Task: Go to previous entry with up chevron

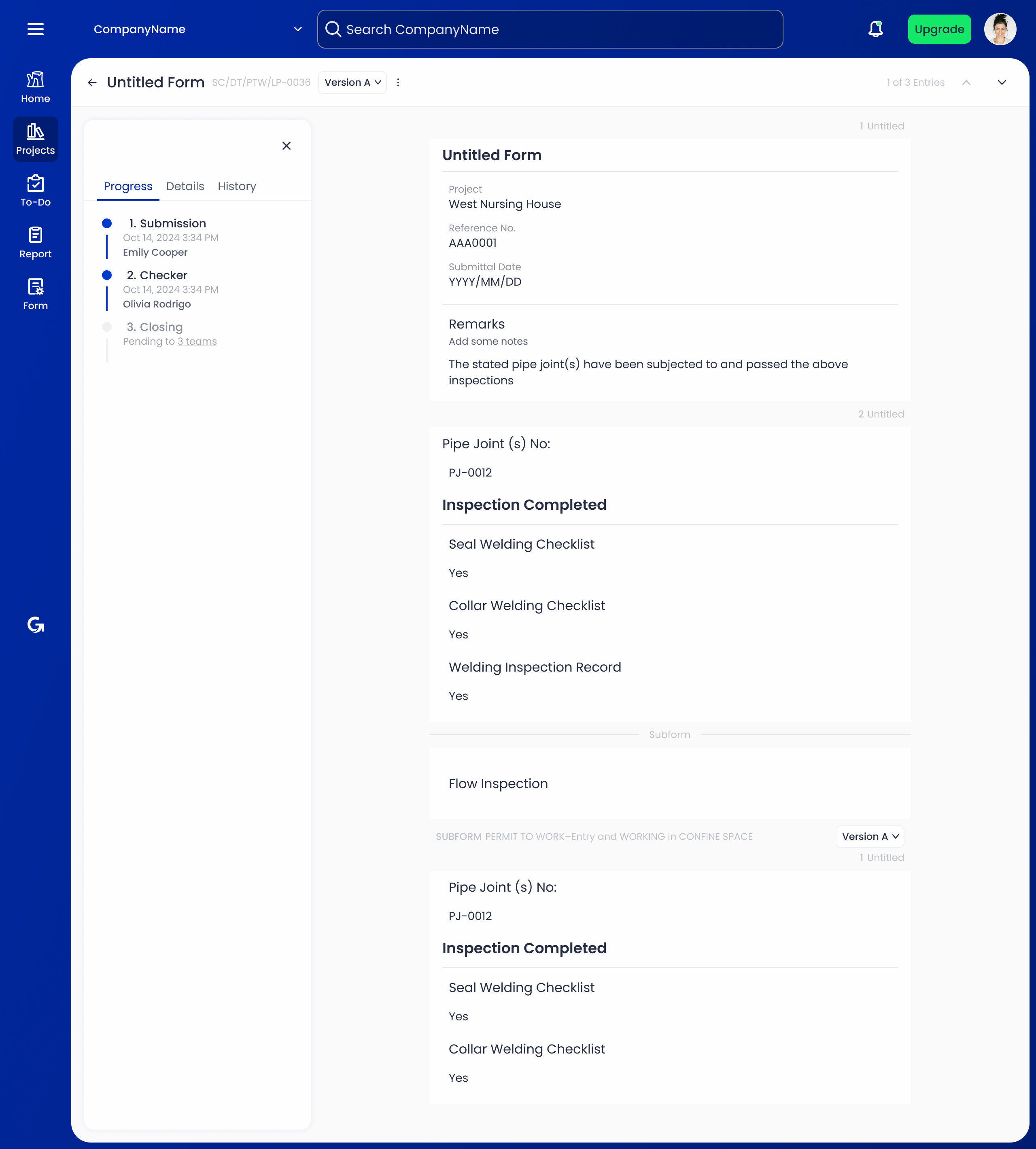Action: (966, 83)
